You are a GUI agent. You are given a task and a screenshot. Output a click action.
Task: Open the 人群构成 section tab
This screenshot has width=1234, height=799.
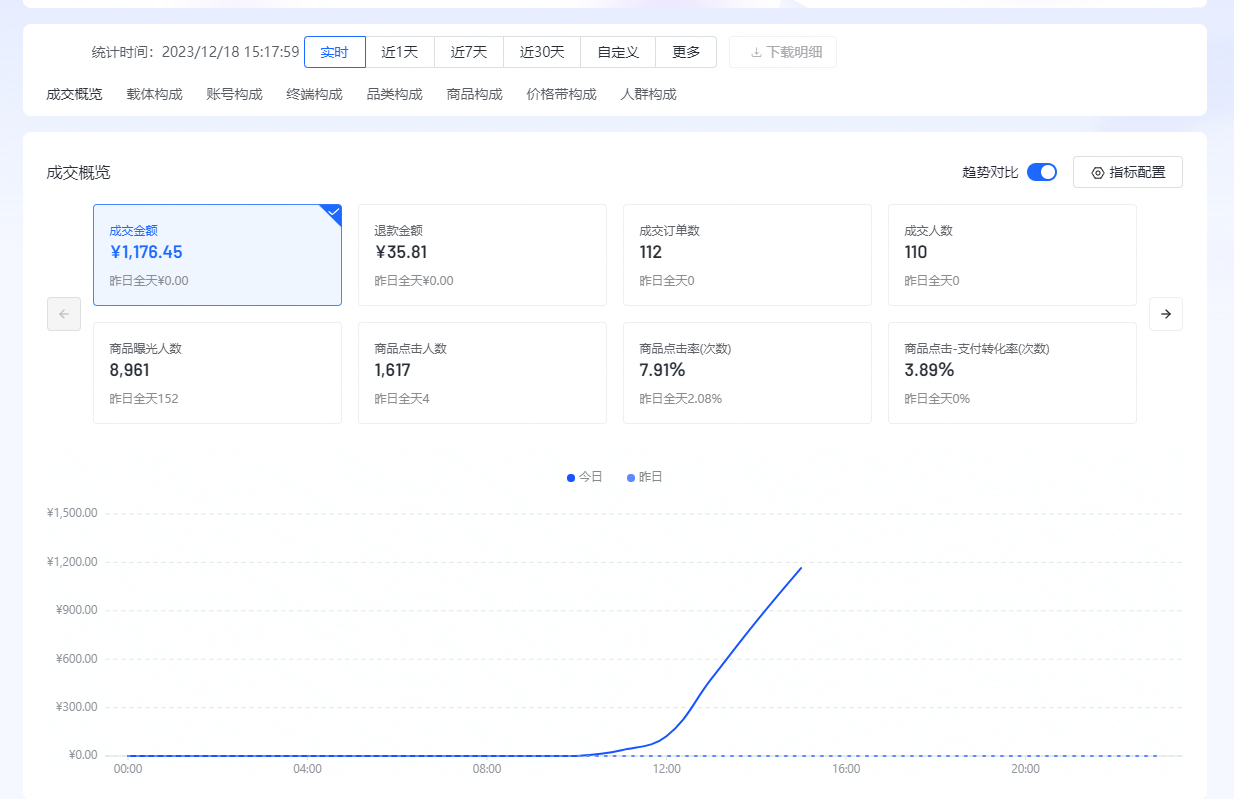648,94
